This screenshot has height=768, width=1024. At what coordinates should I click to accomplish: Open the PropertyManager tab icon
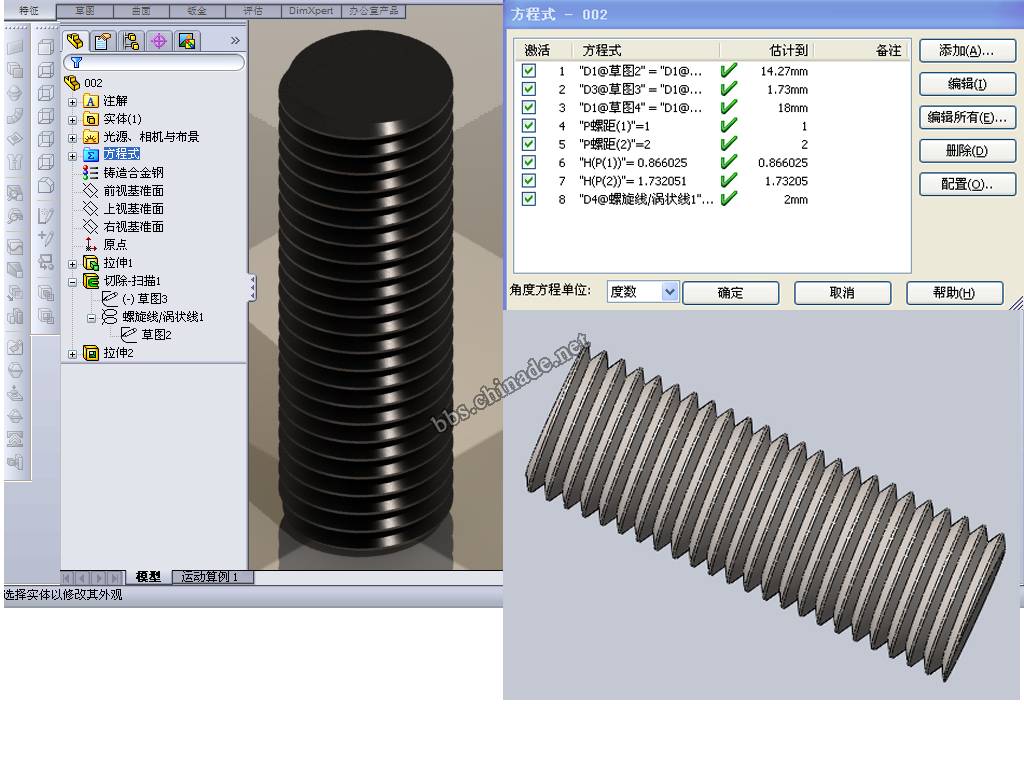point(103,41)
